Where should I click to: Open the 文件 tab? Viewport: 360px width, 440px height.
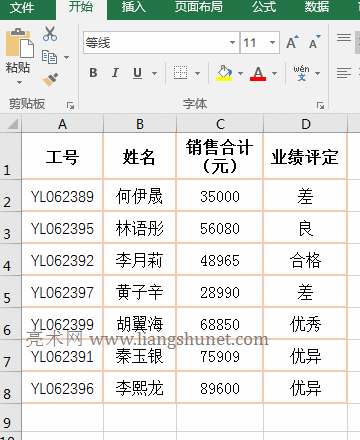pyautogui.click(x=22, y=7)
